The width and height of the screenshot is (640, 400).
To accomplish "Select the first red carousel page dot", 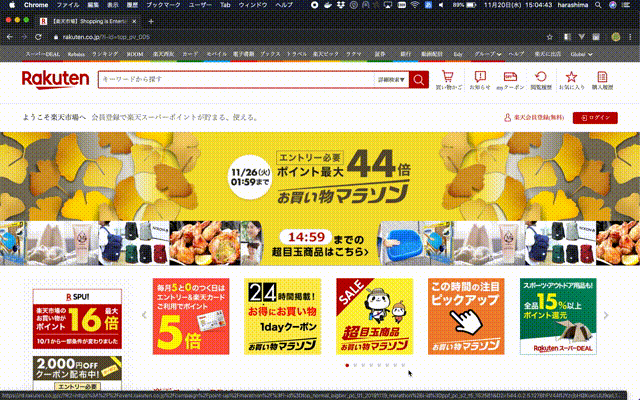I will [x=347, y=365].
